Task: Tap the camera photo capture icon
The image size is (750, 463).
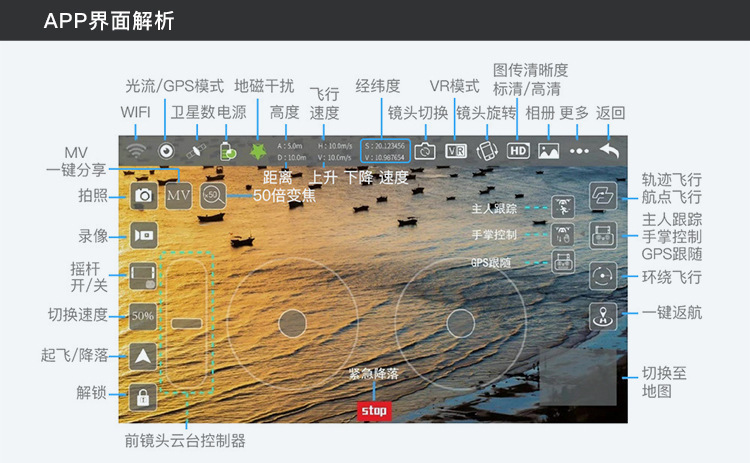Action: tap(143, 196)
